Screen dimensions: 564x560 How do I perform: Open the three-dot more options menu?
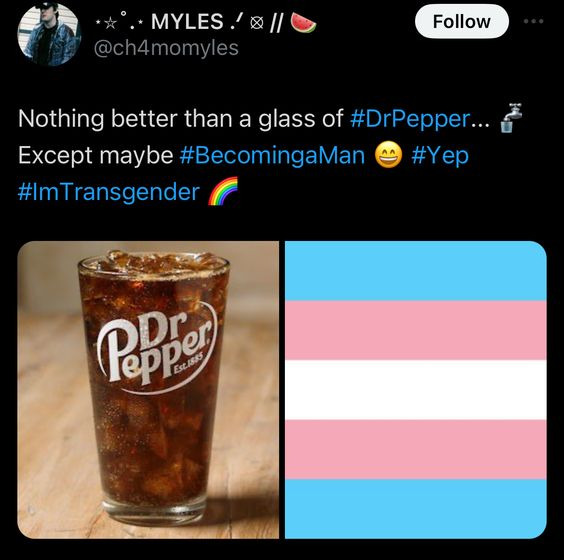[533, 22]
